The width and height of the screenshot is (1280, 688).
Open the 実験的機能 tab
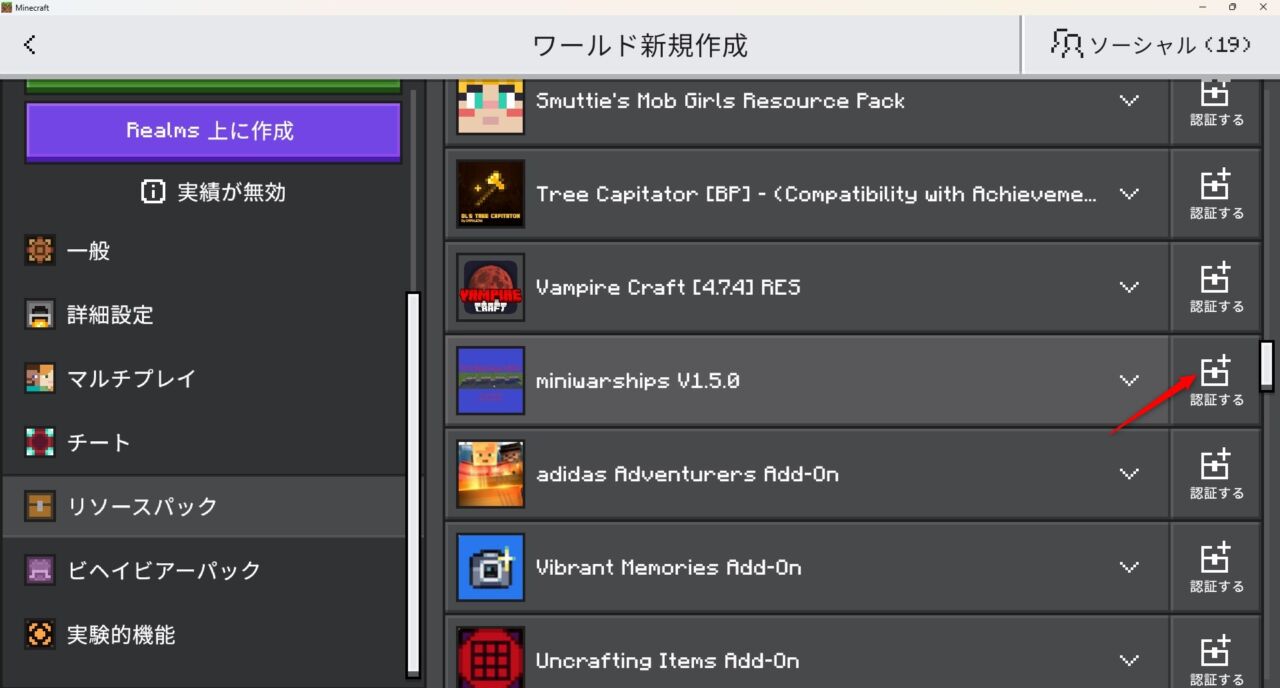tap(205, 634)
